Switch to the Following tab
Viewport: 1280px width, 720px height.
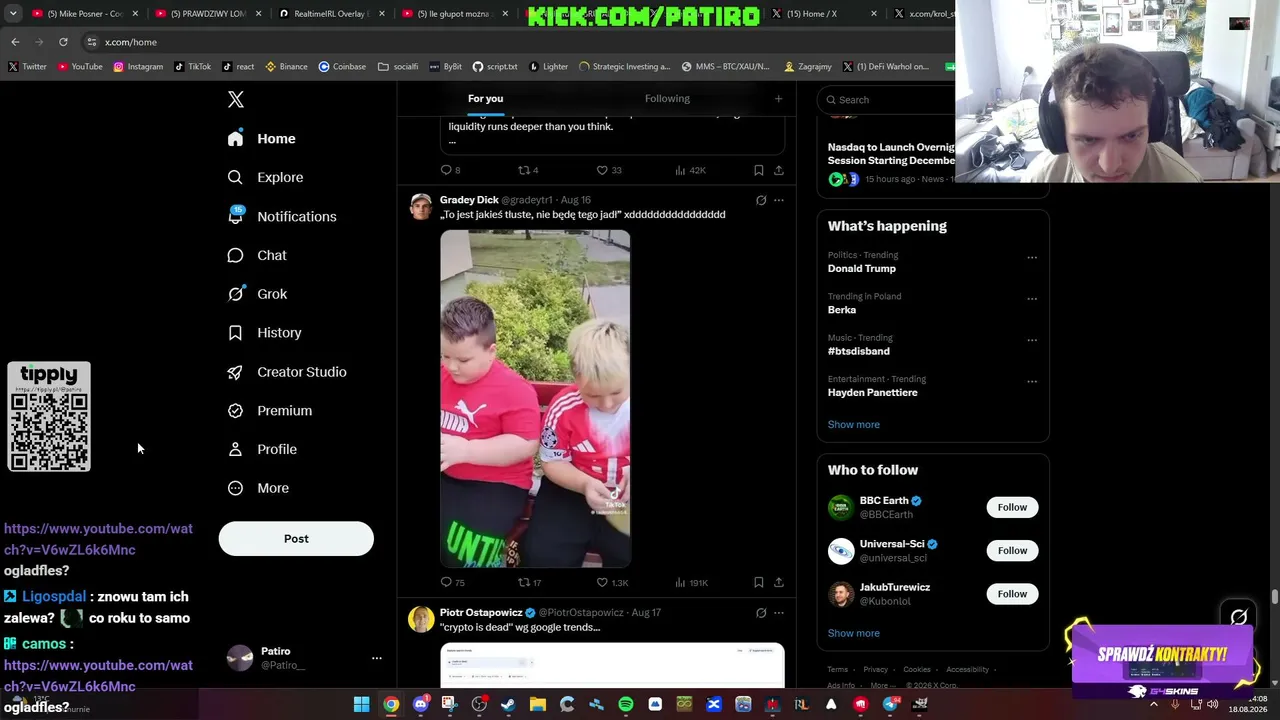click(x=667, y=98)
